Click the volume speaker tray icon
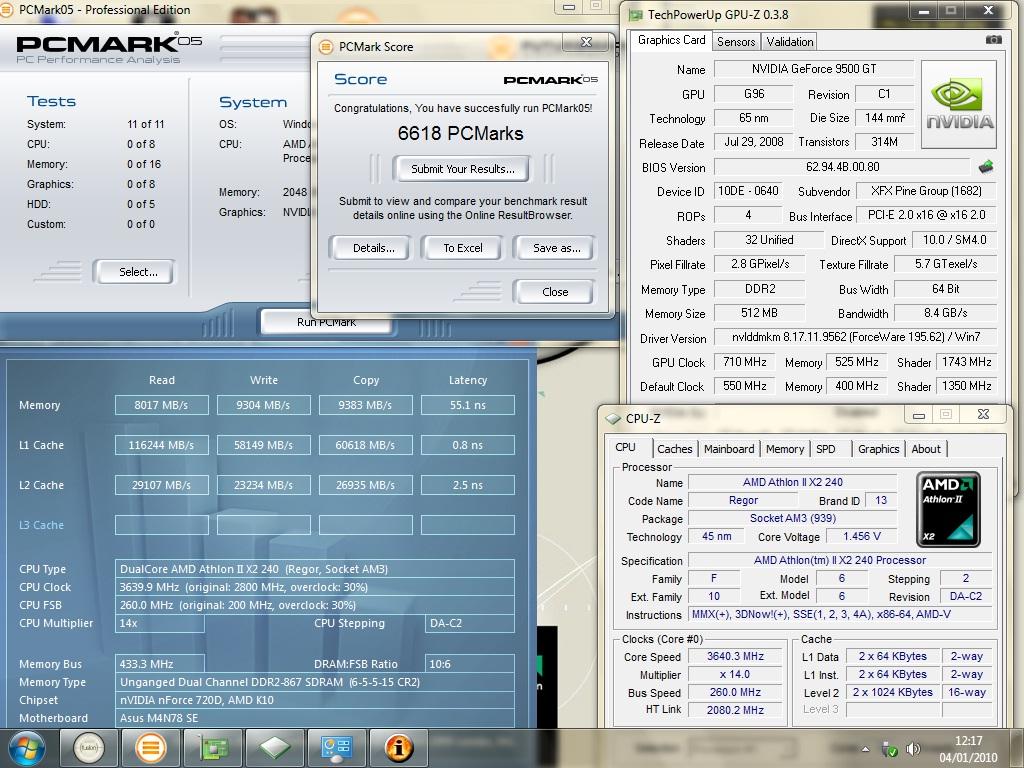The height and width of the screenshot is (768, 1024). coord(914,749)
